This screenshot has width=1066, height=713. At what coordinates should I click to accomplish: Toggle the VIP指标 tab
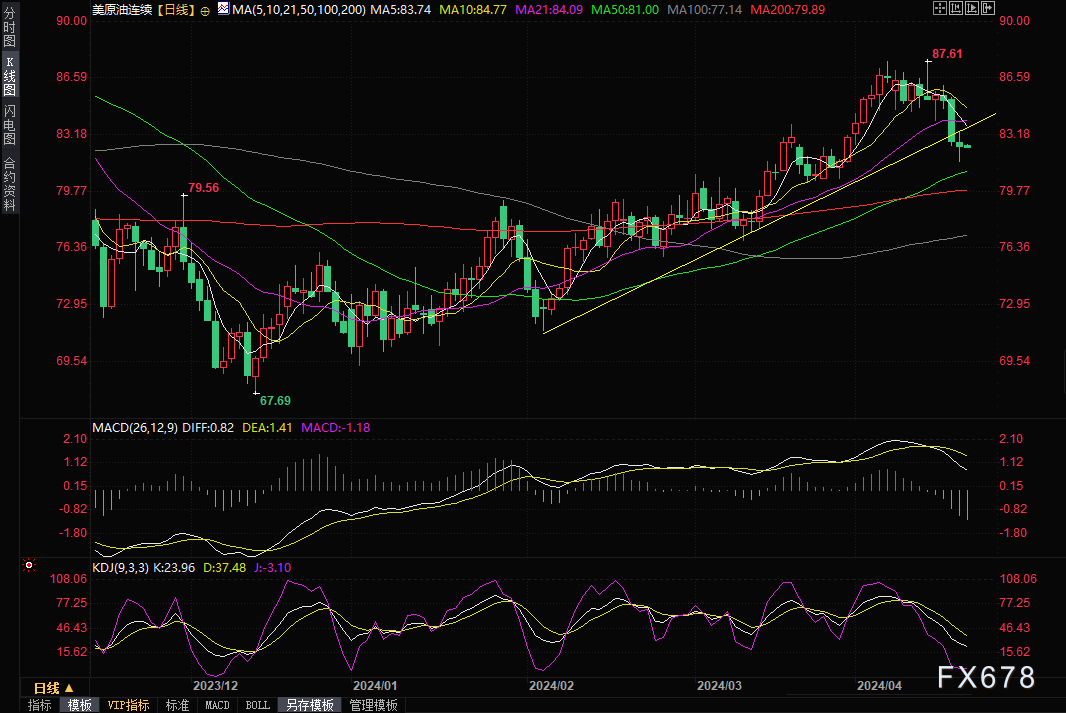click(x=128, y=705)
